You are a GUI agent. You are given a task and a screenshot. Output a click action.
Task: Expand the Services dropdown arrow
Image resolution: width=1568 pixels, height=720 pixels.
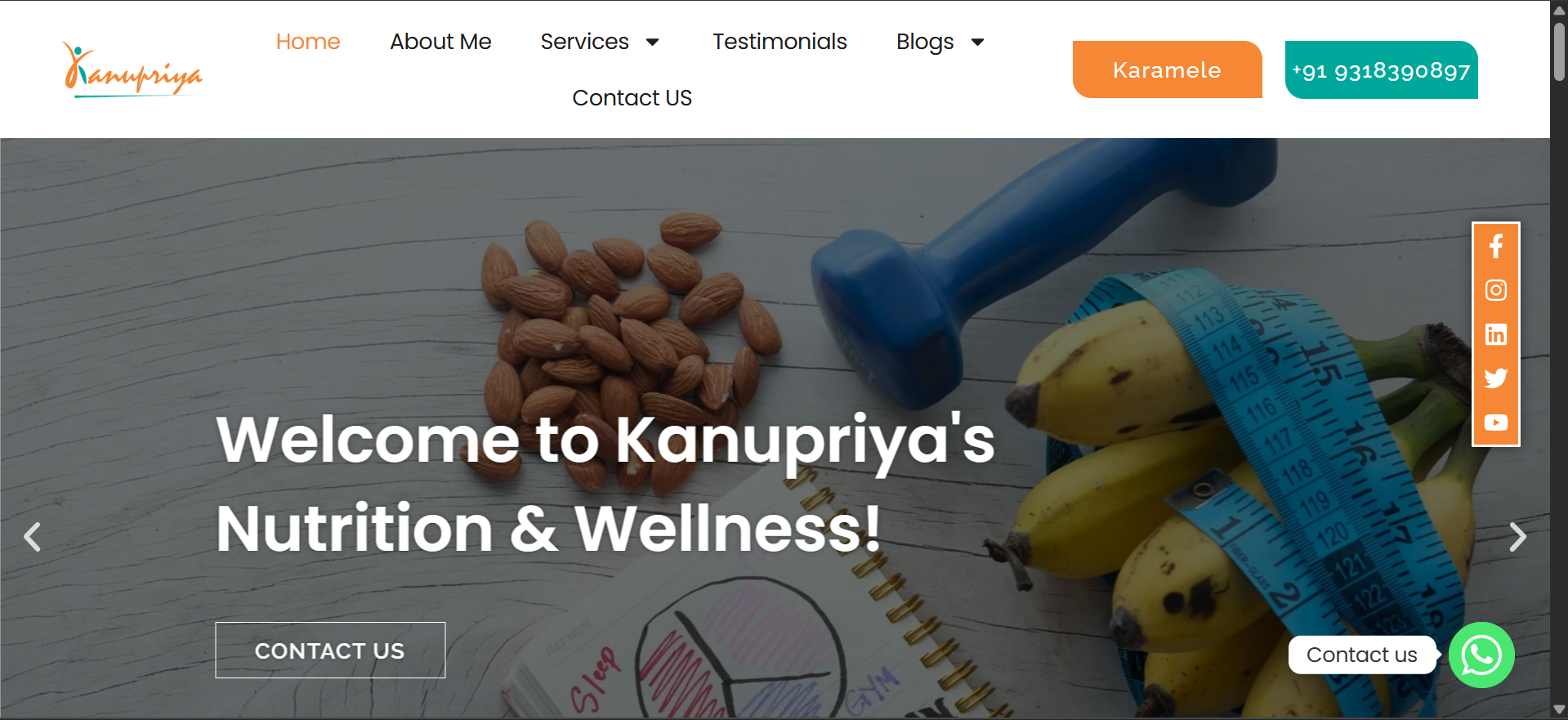[x=652, y=42]
